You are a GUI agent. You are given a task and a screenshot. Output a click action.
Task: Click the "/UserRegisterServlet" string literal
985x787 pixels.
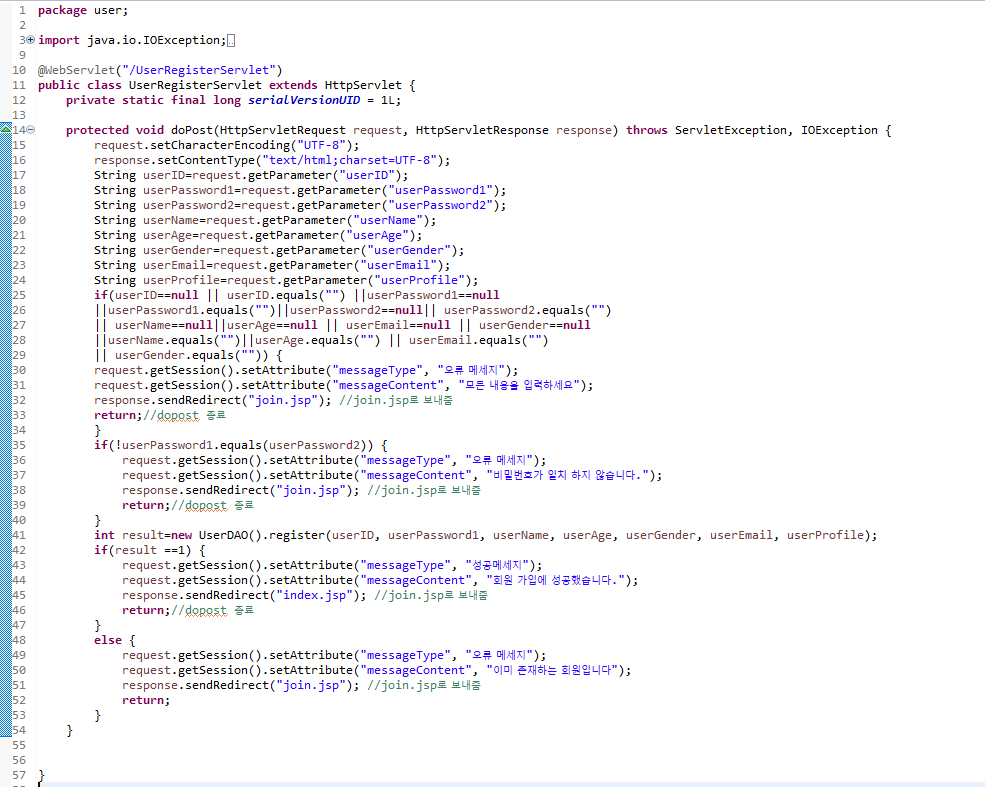[x=199, y=70]
